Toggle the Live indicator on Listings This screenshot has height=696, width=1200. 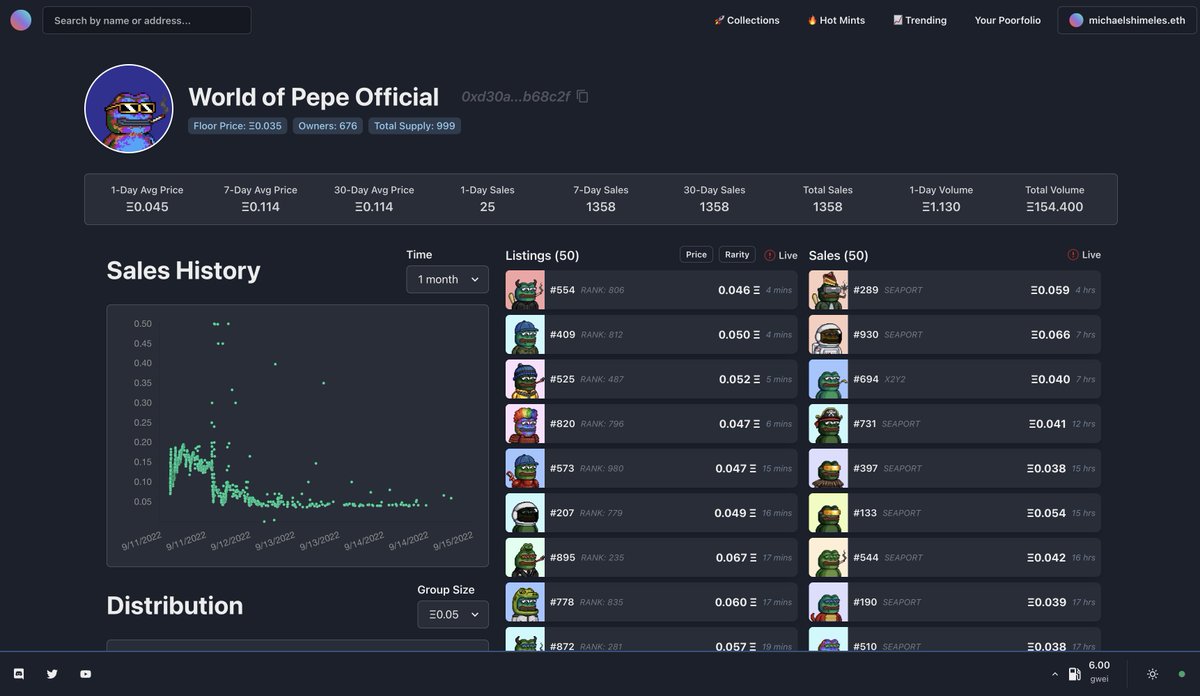780,255
